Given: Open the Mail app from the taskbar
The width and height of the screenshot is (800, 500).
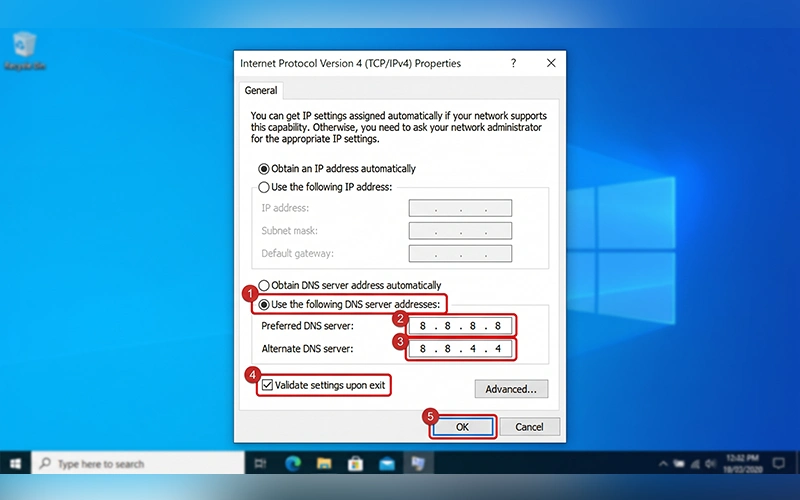Looking at the screenshot, I should pos(387,463).
